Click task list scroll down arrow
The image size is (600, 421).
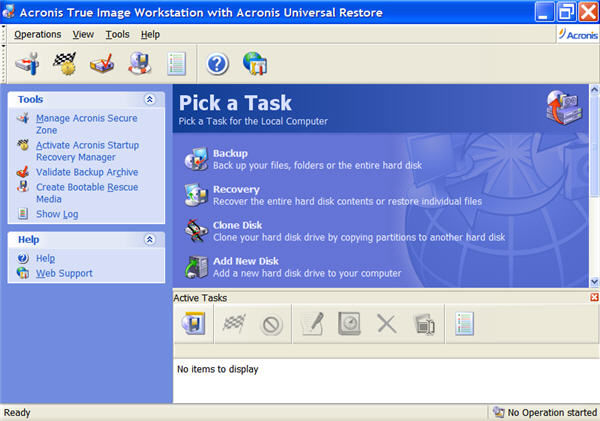coord(594,282)
